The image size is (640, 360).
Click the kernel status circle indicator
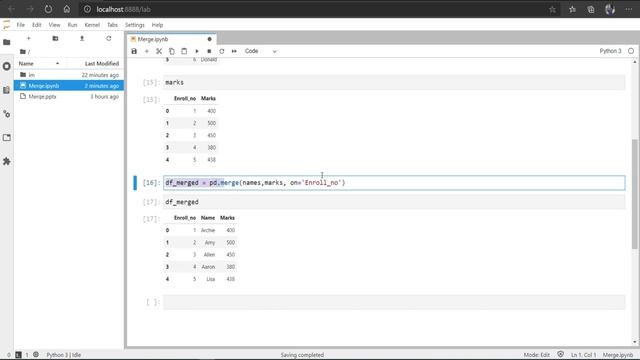(x=631, y=51)
